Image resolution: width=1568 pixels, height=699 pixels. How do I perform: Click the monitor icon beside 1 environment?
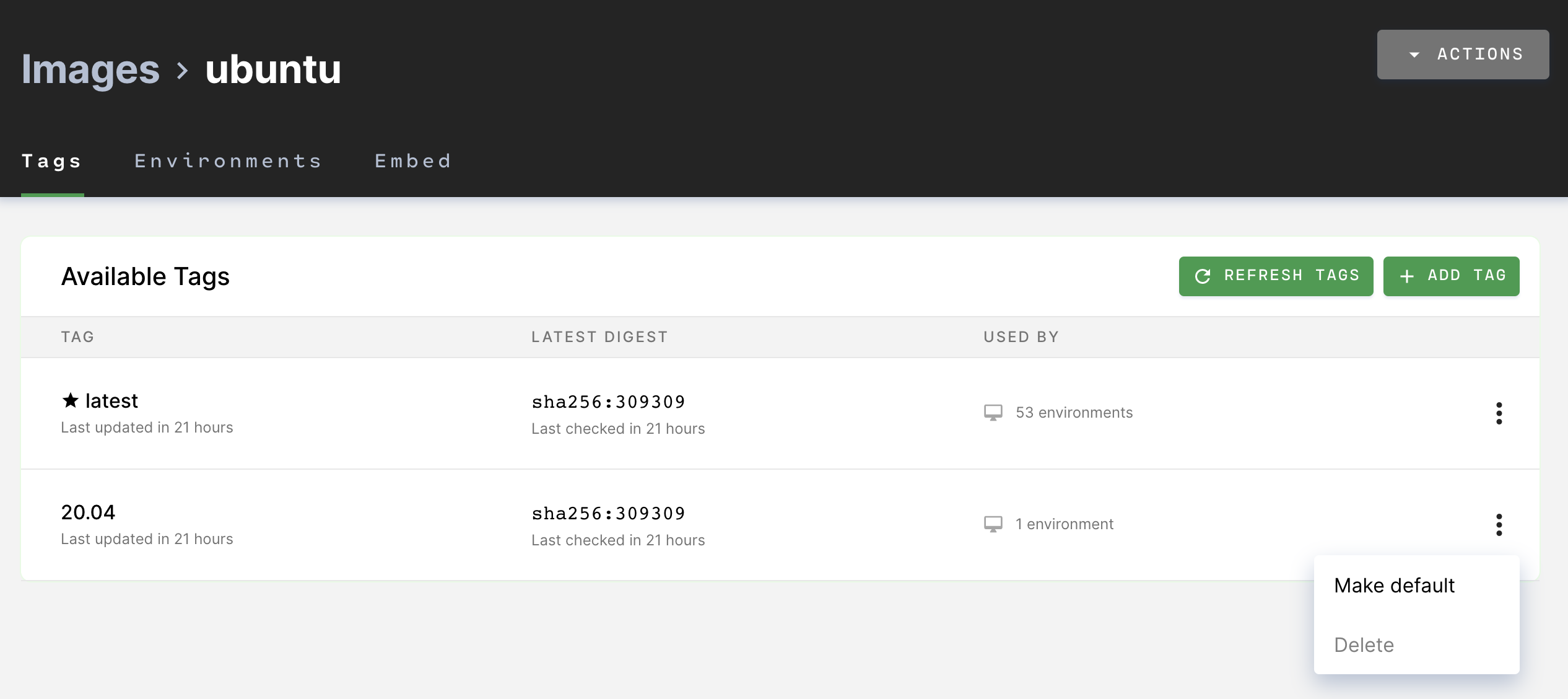pos(993,524)
